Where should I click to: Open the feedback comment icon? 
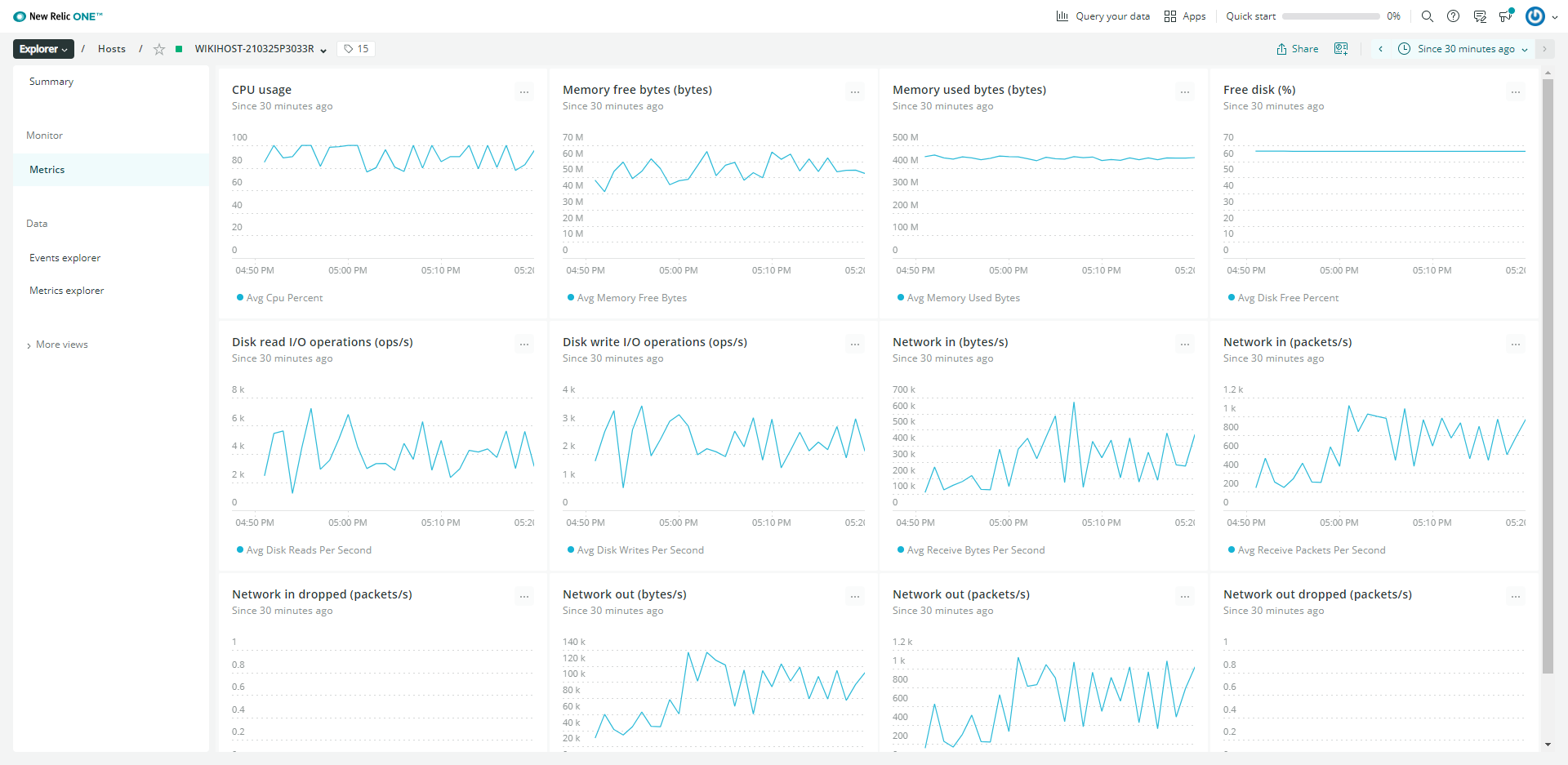coord(1480,16)
